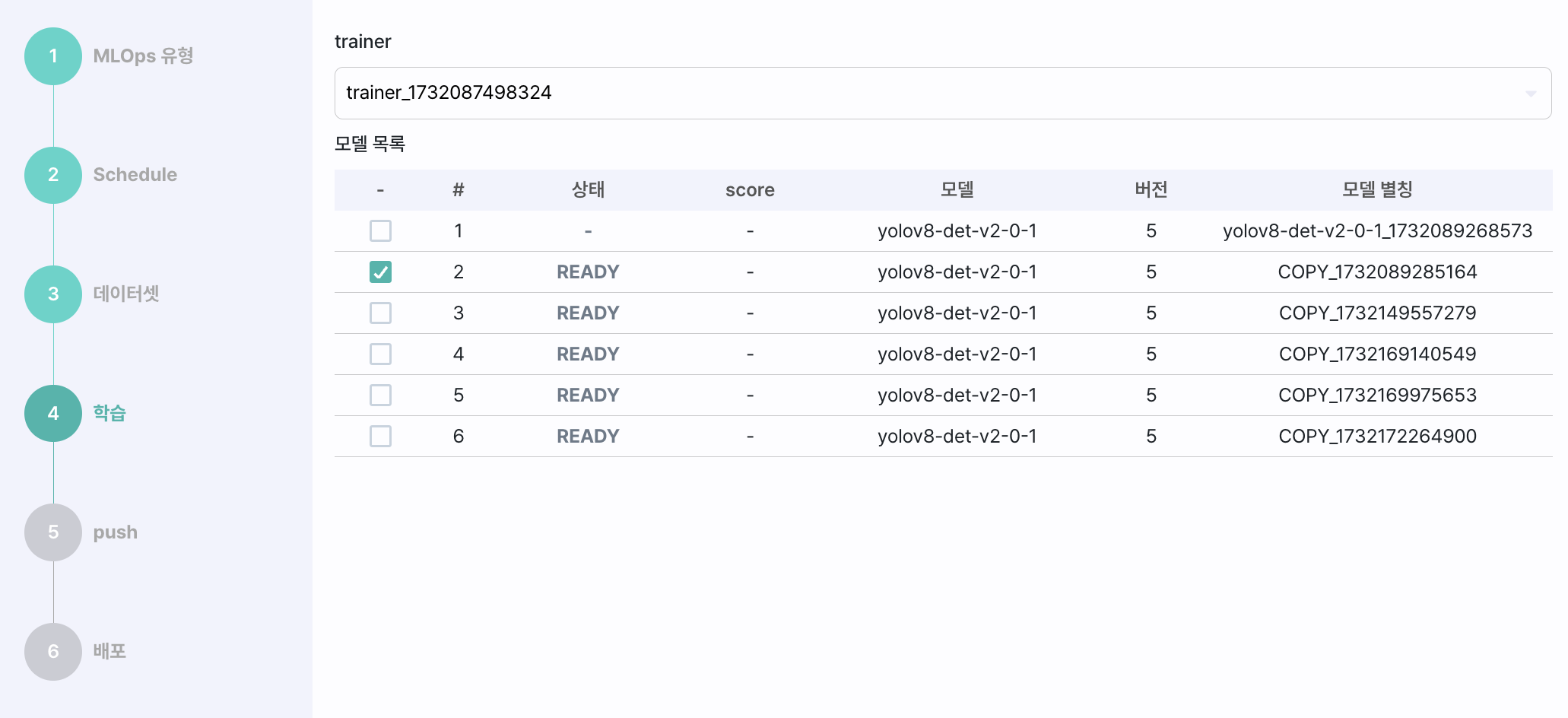Check the checkbox for model row 1
The image size is (1568, 718).
(380, 230)
